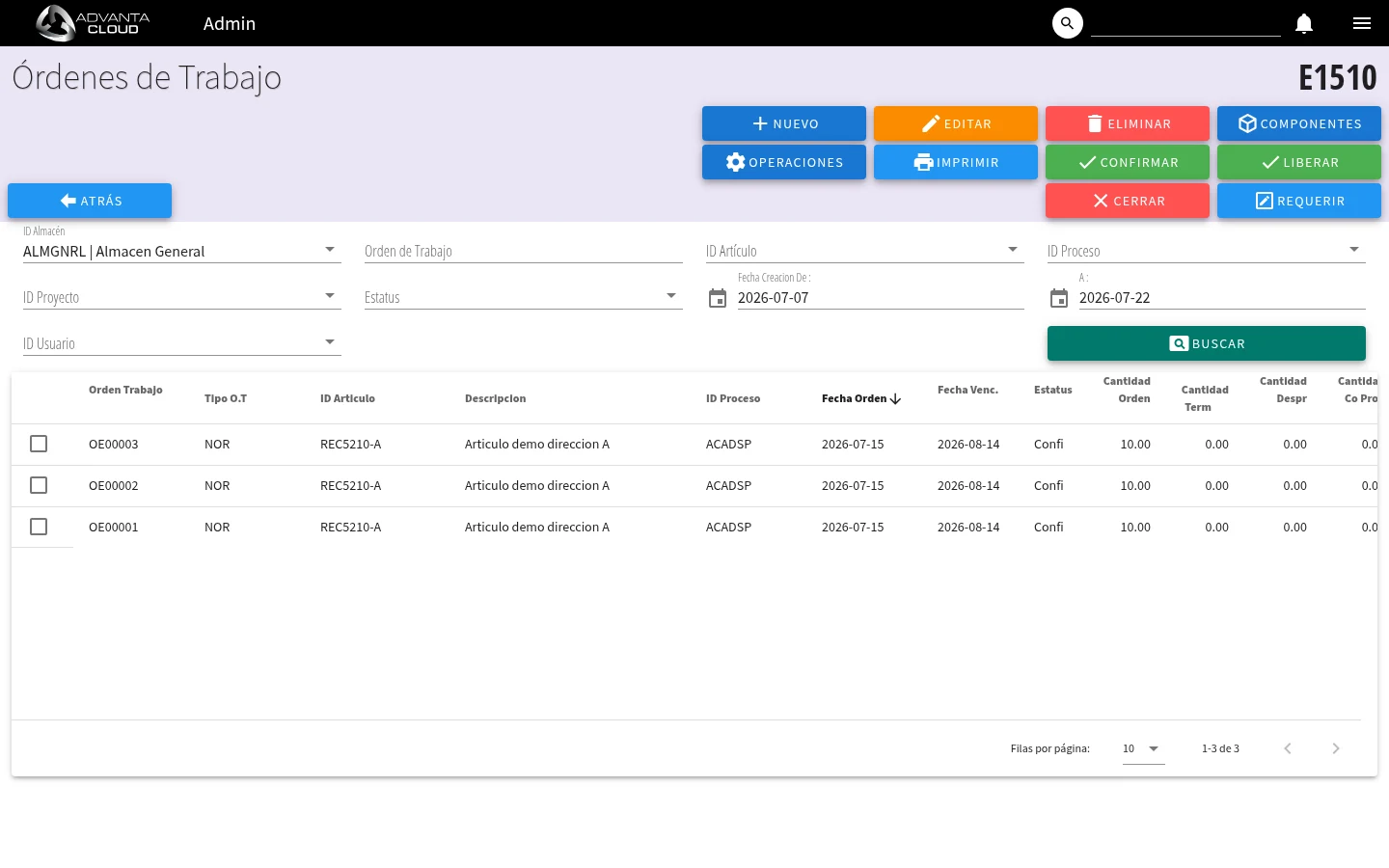Screen dimensions: 1389x868
Task: Click the NUEVO button
Action: [784, 123]
